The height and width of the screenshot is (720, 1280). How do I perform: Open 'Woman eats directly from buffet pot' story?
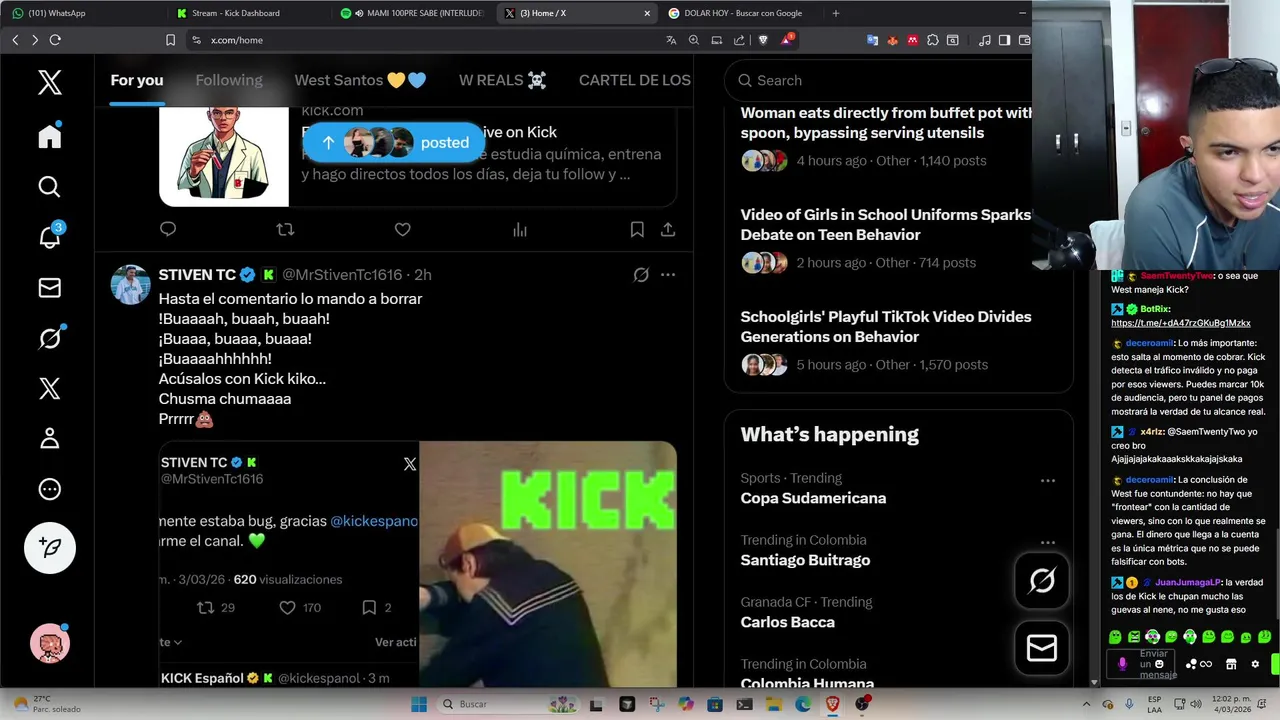click(x=886, y=123)
